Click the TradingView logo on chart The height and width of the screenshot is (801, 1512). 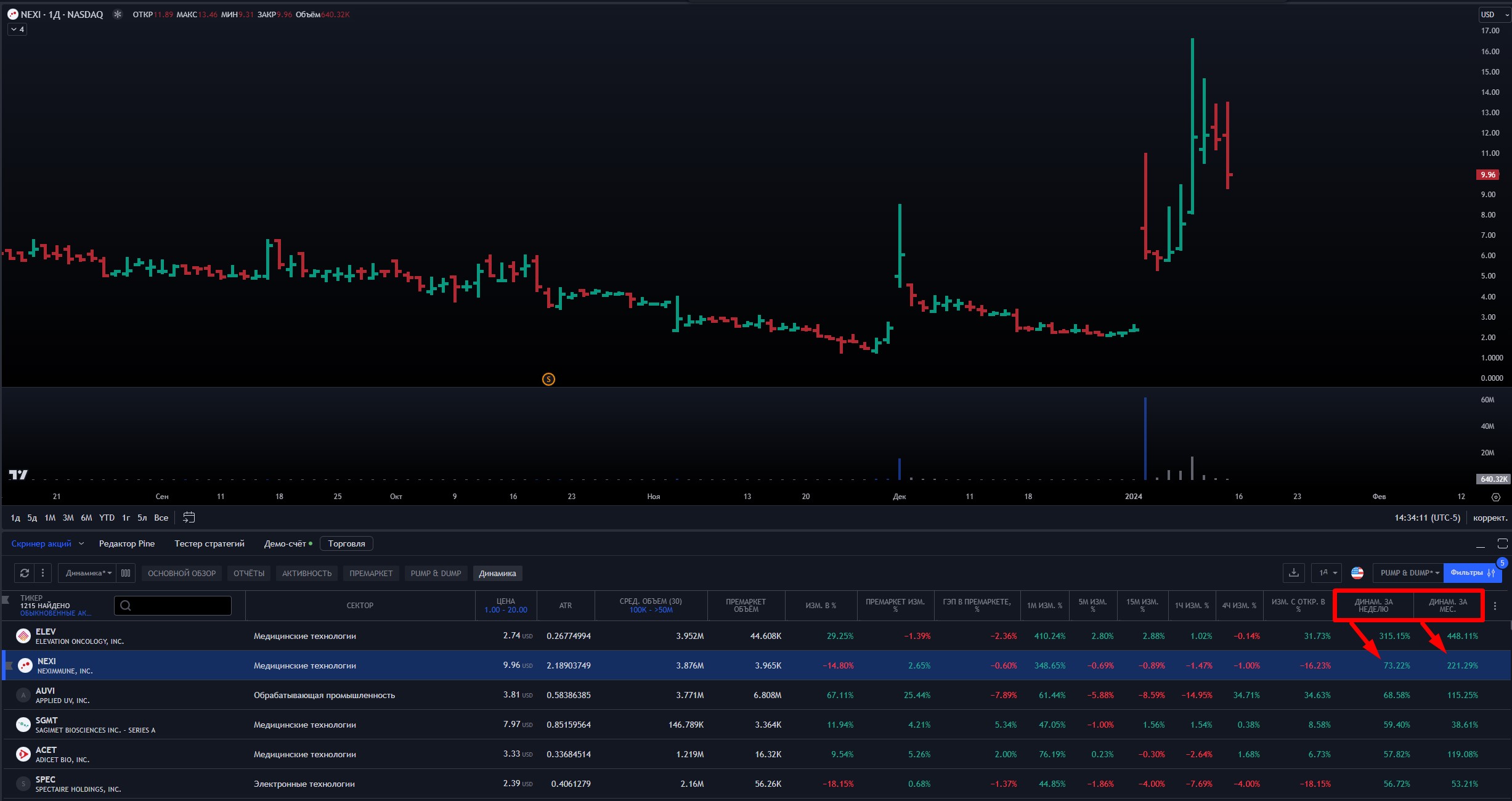(x=18, y=474)
